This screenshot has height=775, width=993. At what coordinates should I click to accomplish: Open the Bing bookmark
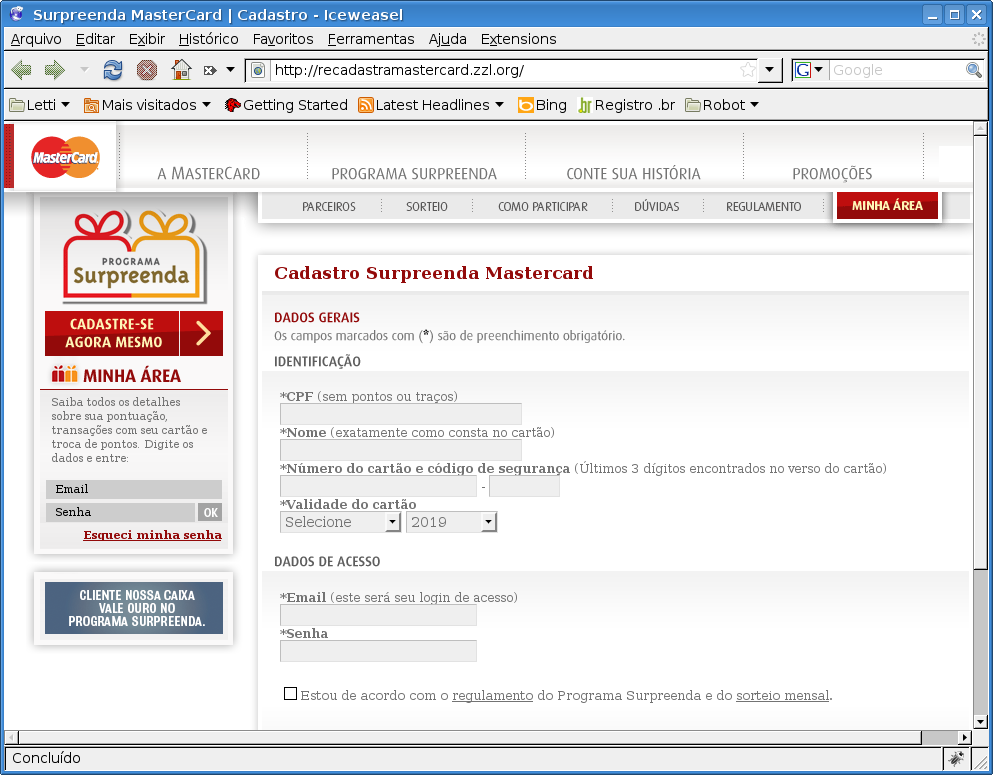pyautogui.click(x=542, y=105)
